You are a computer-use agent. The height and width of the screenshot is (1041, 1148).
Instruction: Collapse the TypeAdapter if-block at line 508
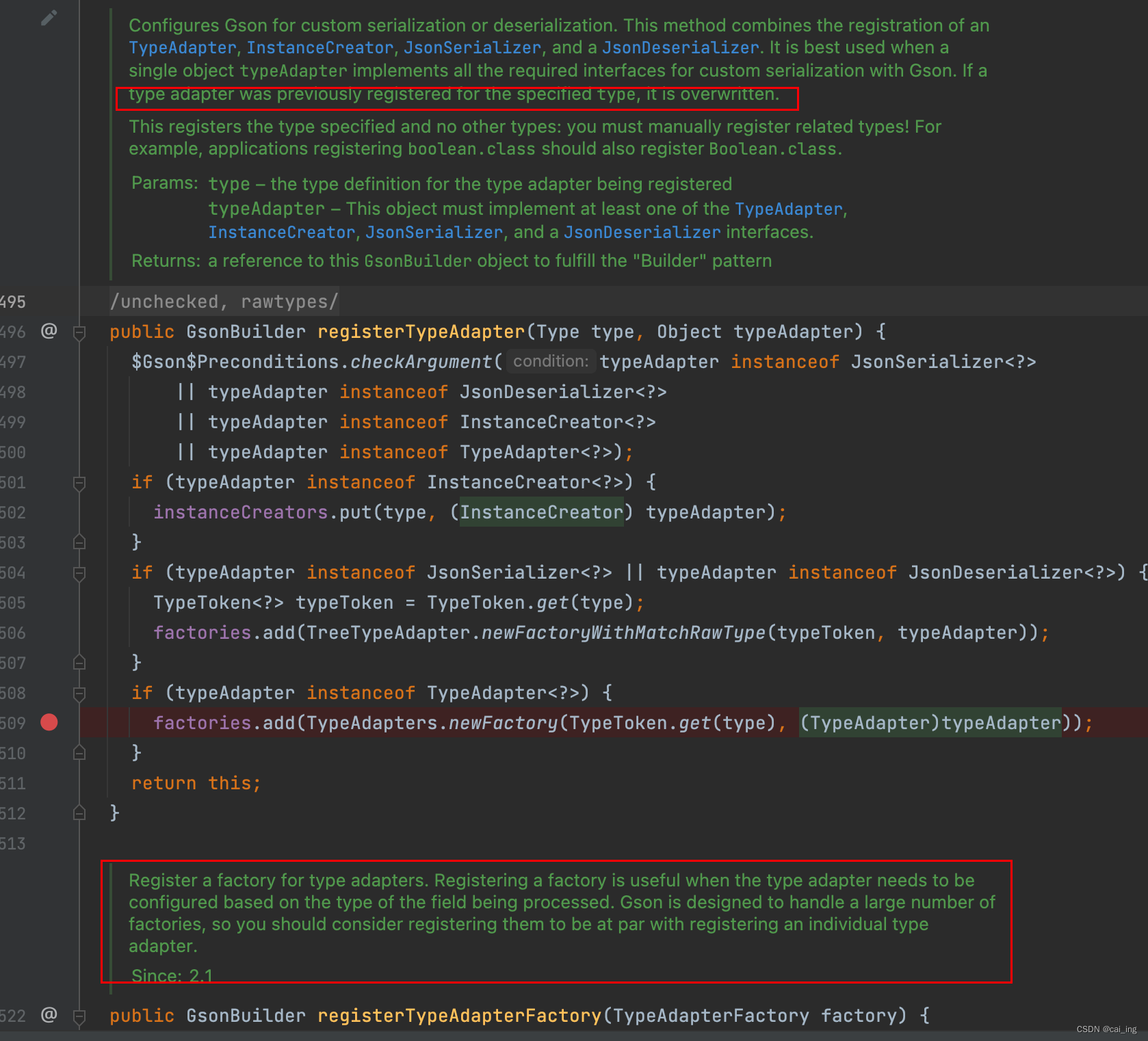[79, 694]
